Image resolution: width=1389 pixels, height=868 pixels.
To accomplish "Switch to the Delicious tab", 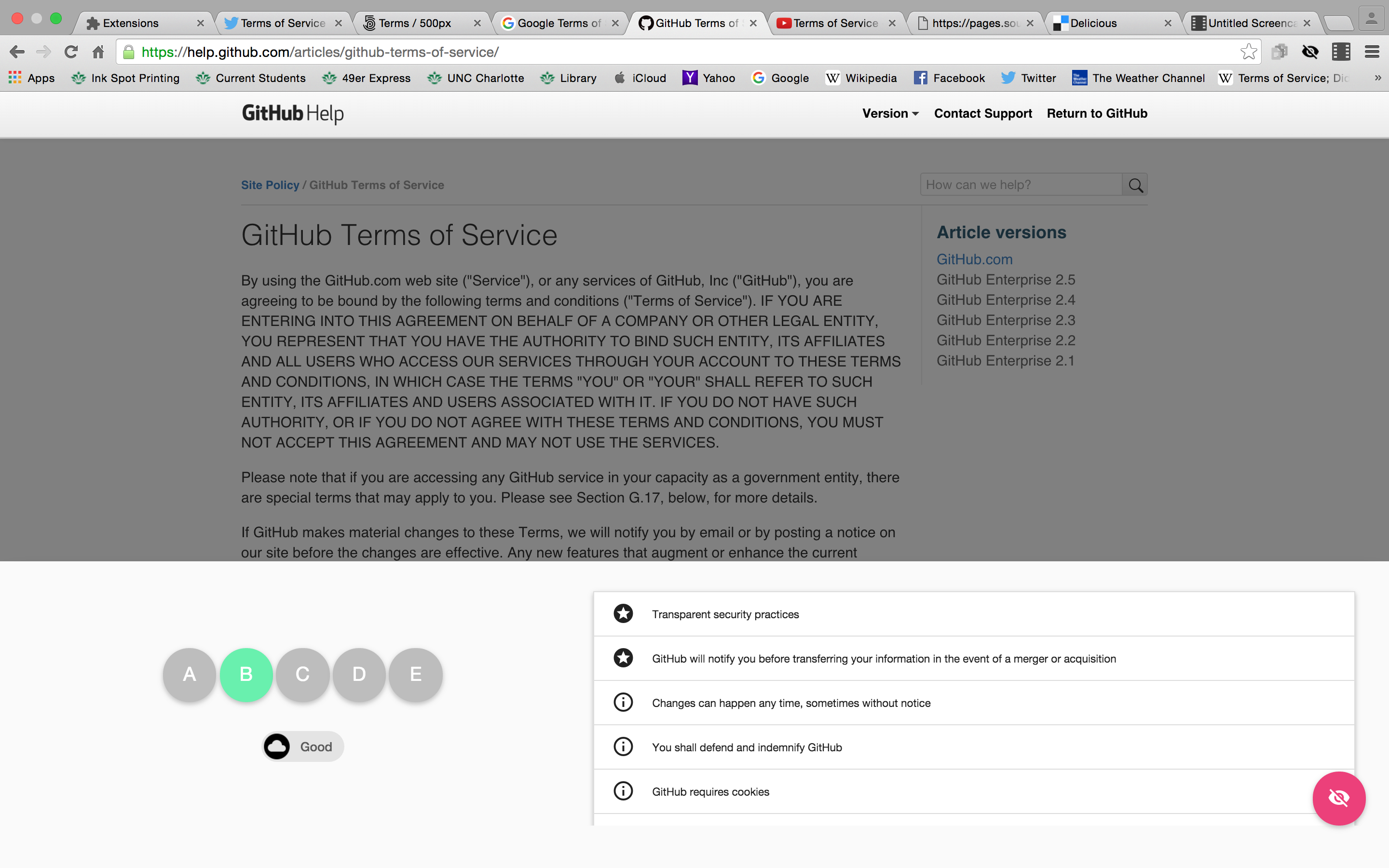I will [x=1093, y=23].
